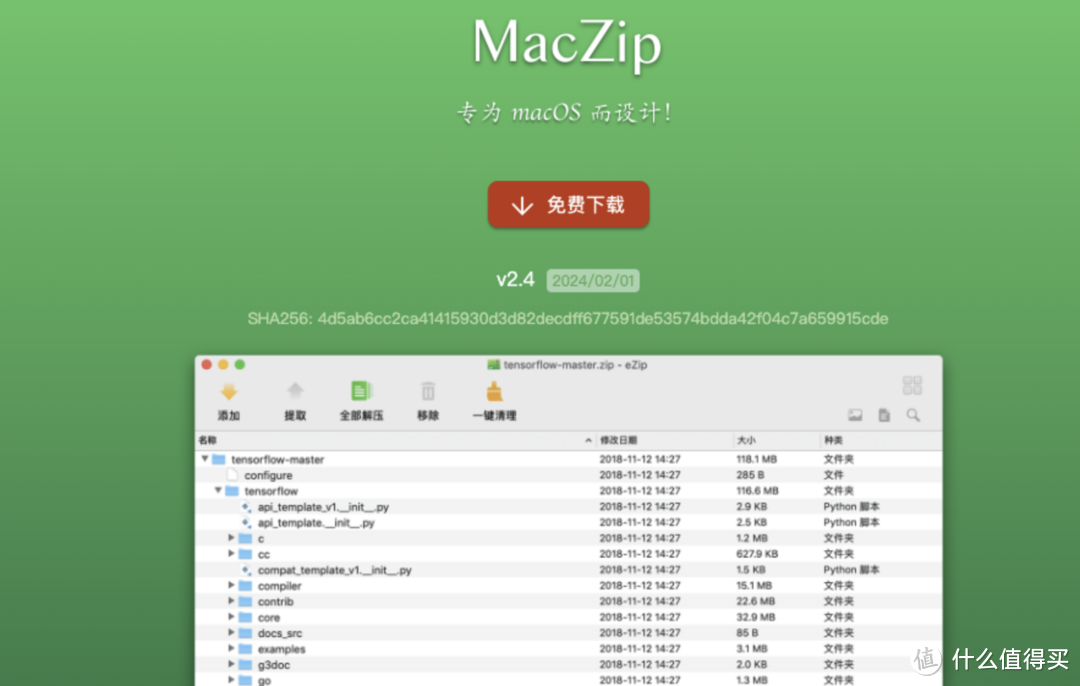Click the image preview icon in toolbar

pos(855,415)
